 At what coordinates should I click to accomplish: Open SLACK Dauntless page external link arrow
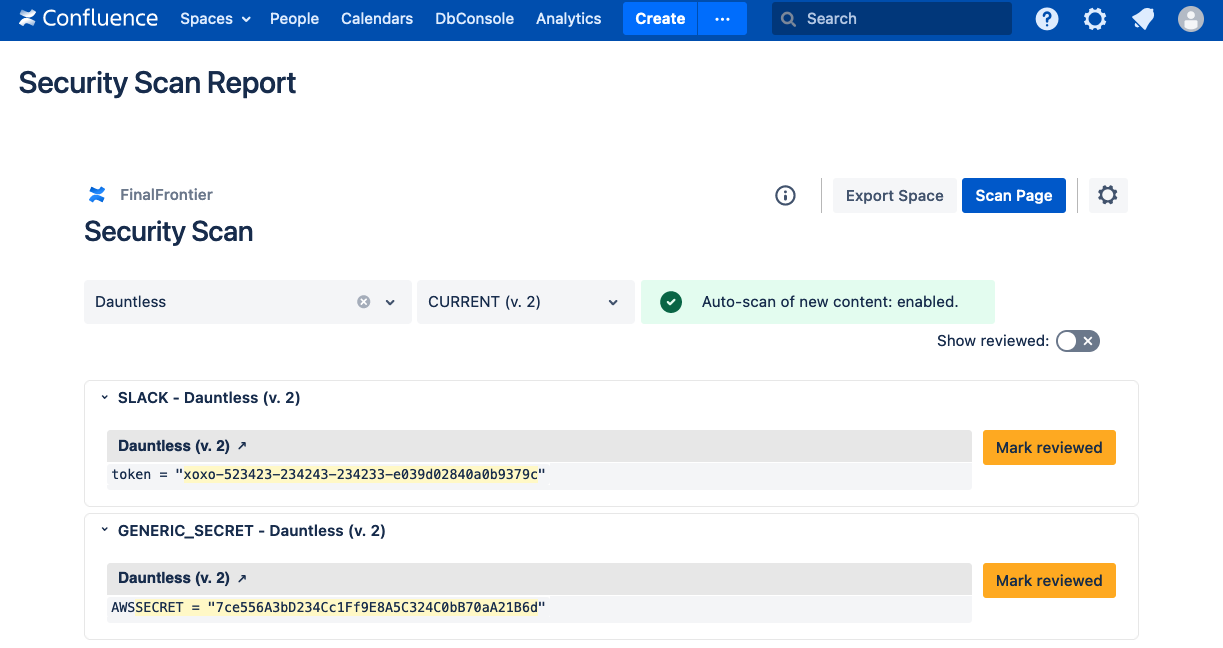(241, 446)
